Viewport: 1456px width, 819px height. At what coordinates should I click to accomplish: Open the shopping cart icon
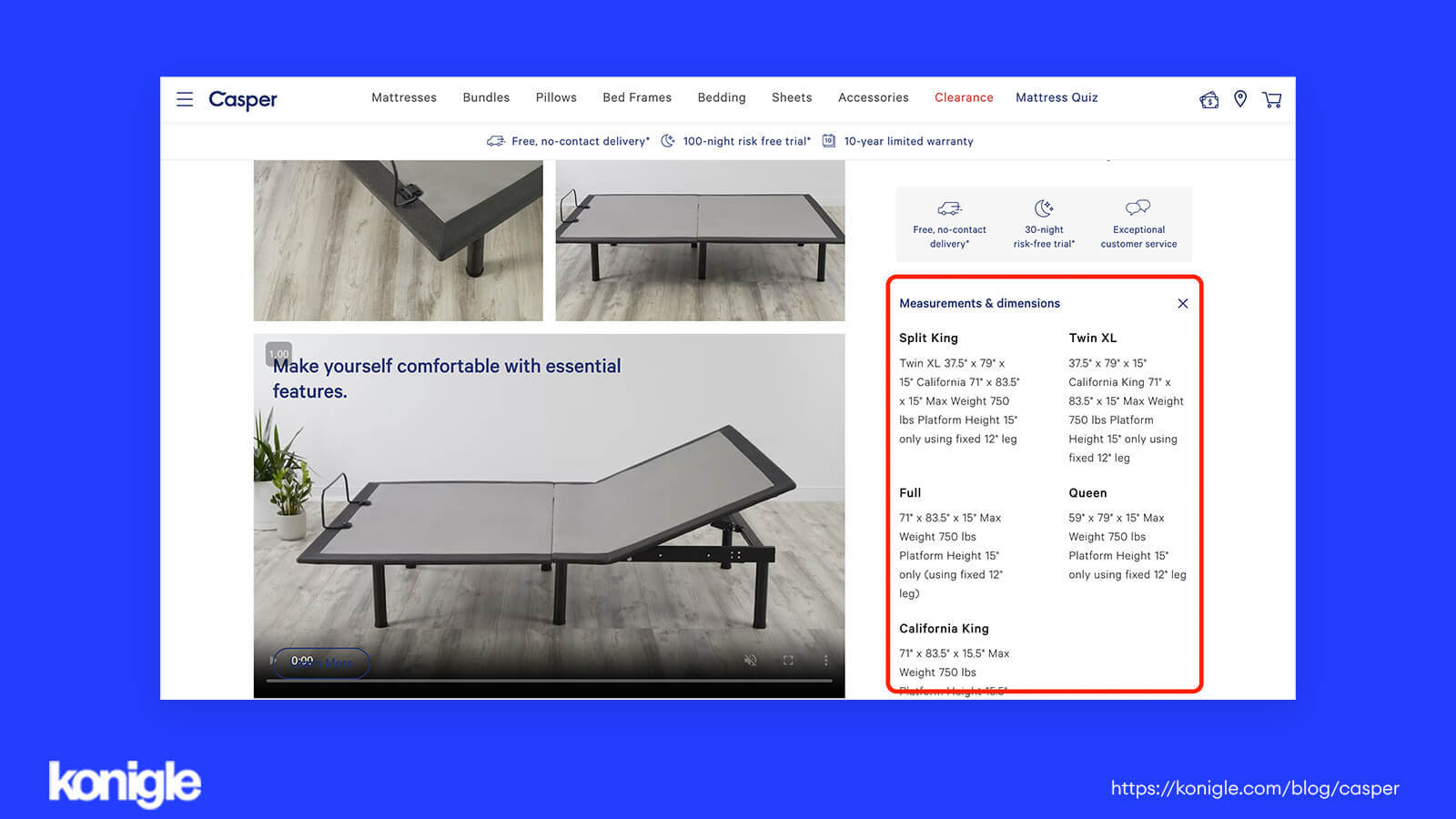1271,99
